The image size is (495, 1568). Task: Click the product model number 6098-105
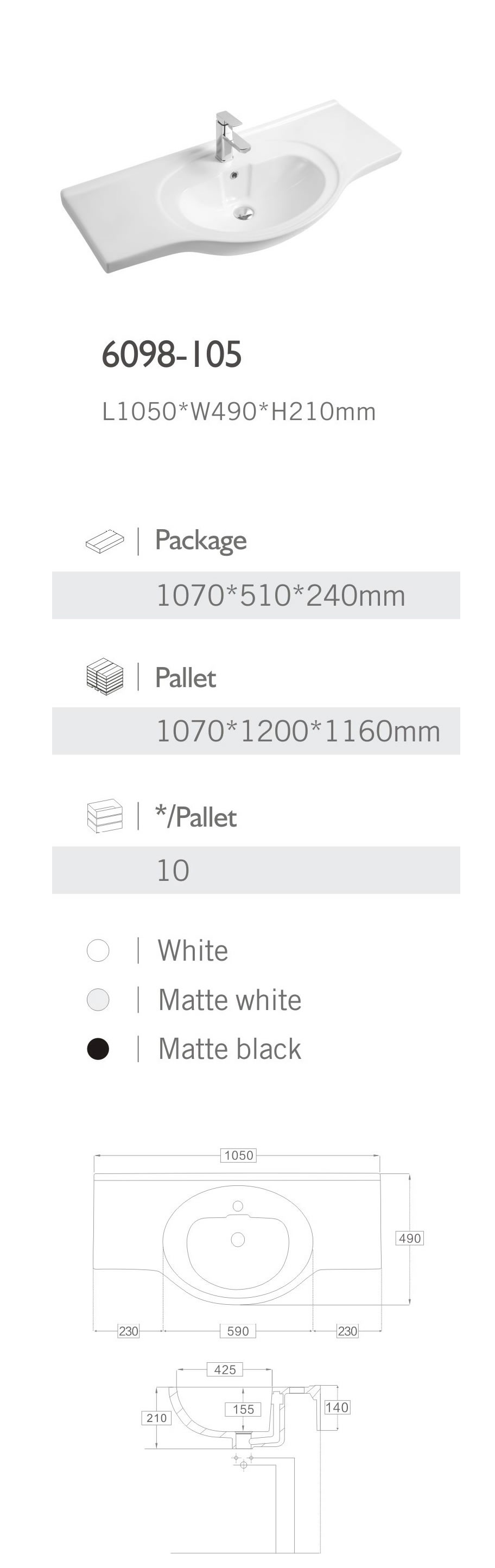pyautogui.click(x=172, y=354)
